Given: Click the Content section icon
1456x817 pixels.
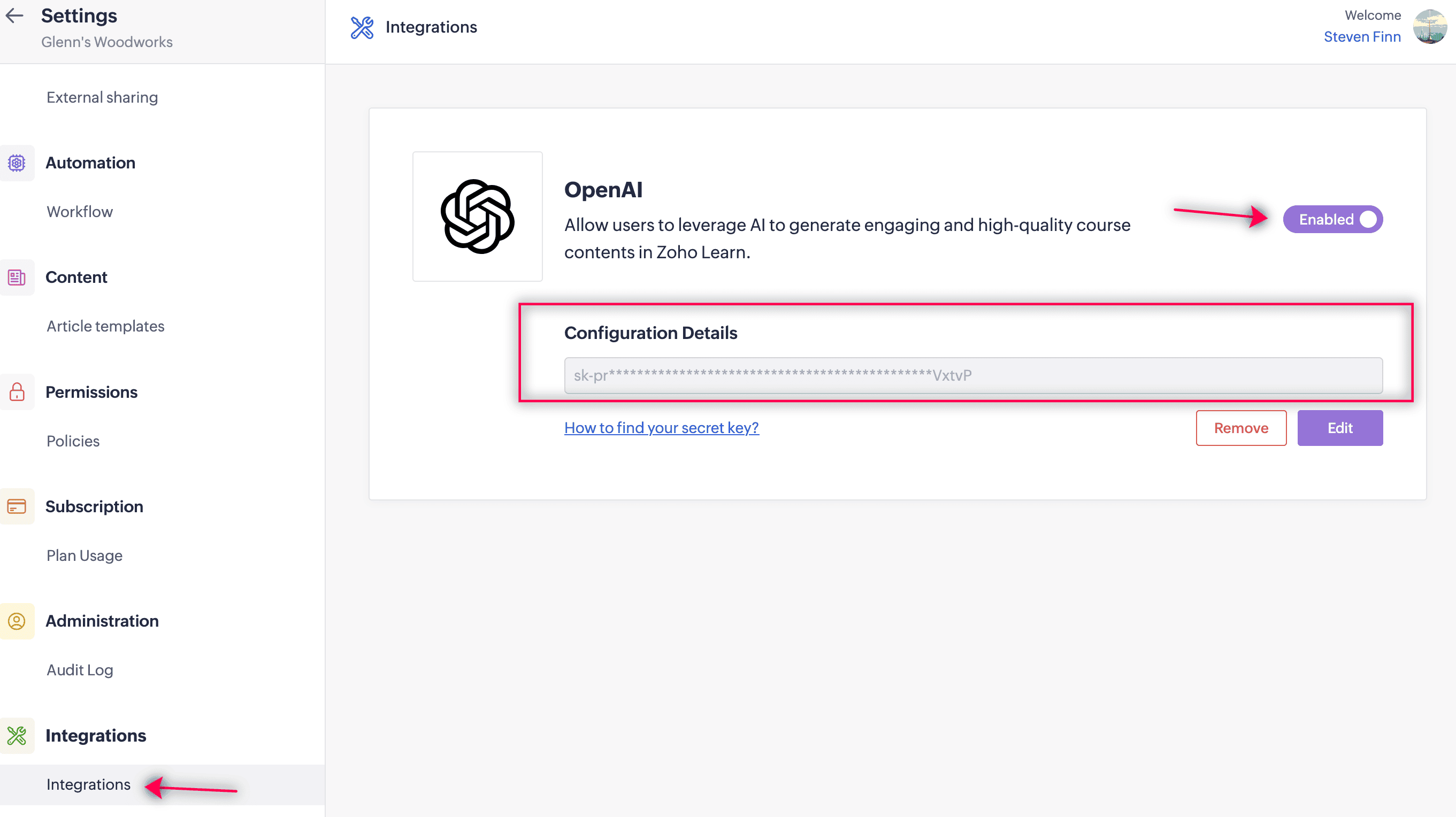Looking at the screenshot, I should point(17,278).
